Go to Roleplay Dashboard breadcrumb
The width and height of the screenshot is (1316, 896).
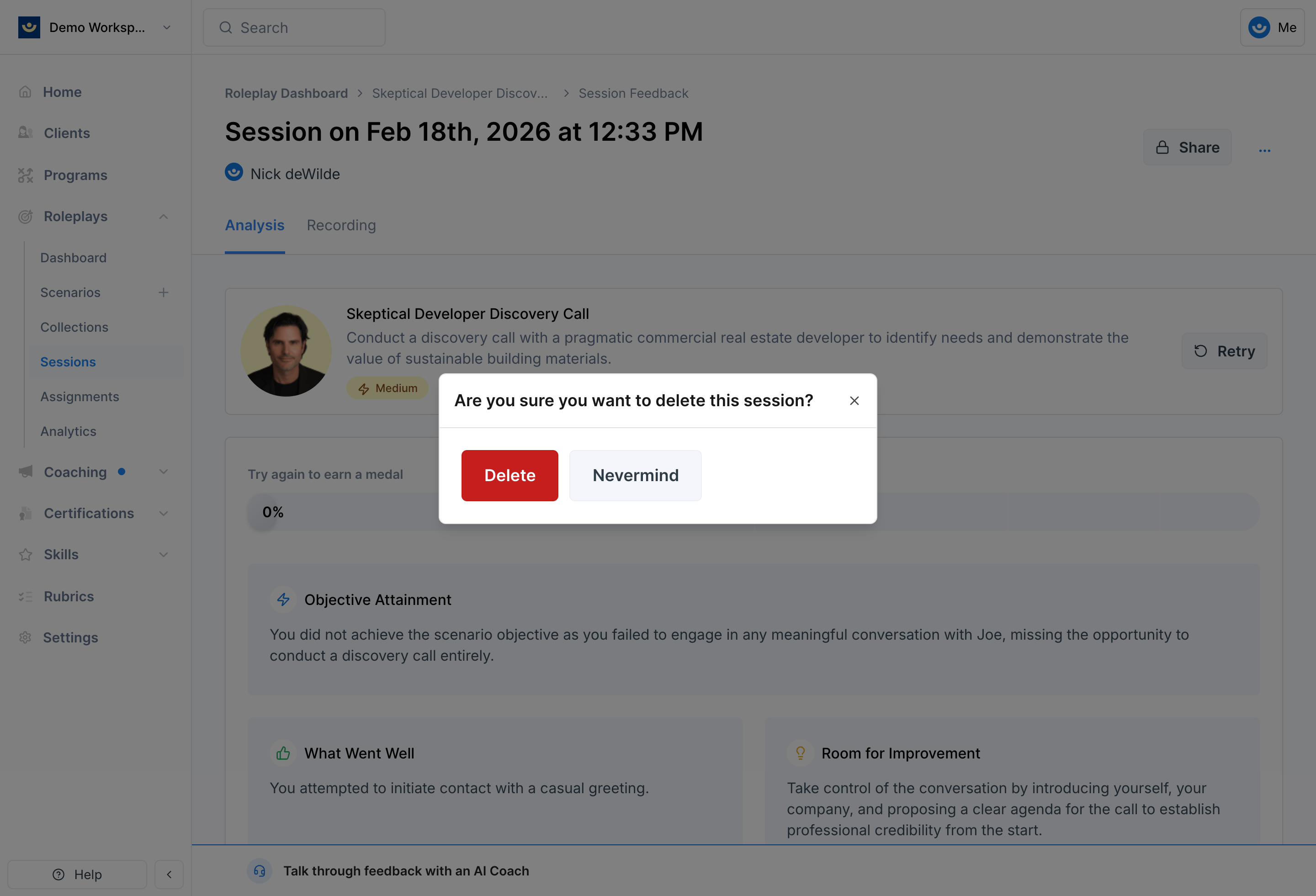pyautogui.click(x=287, y=94)
